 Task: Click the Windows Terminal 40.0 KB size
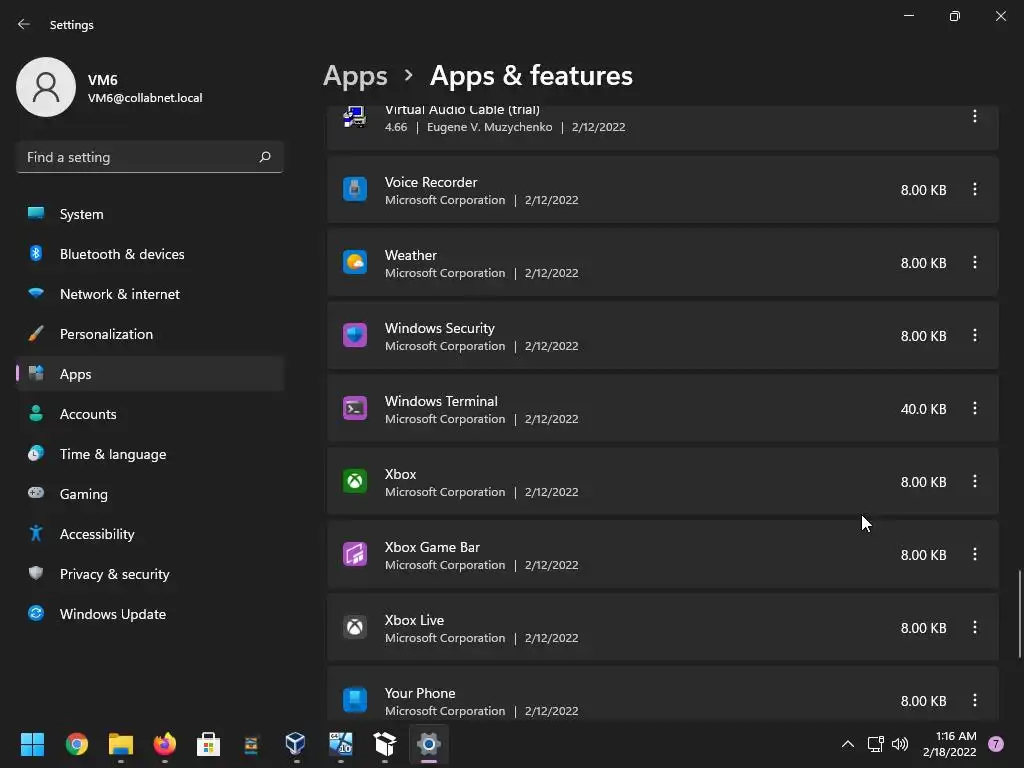pyautogui.click(x=923, y=409)
